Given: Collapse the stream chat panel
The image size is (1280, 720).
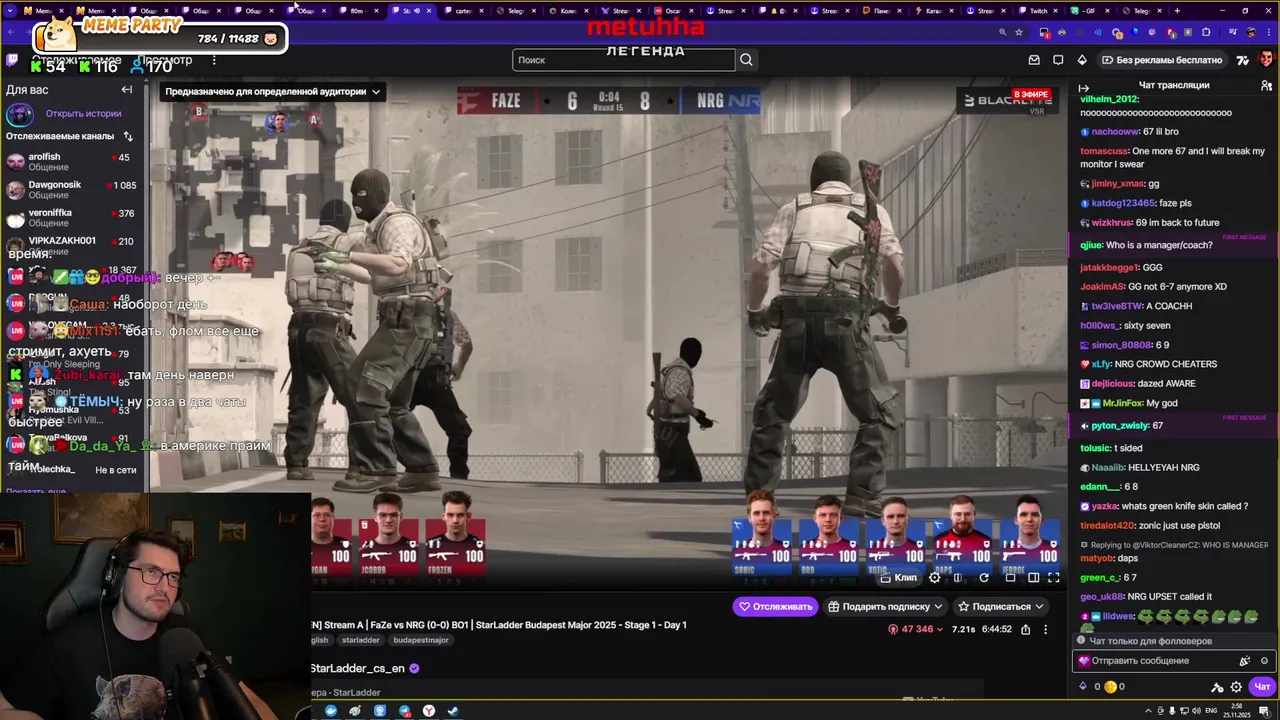Looking at the screenshot, I should 1084,89.
